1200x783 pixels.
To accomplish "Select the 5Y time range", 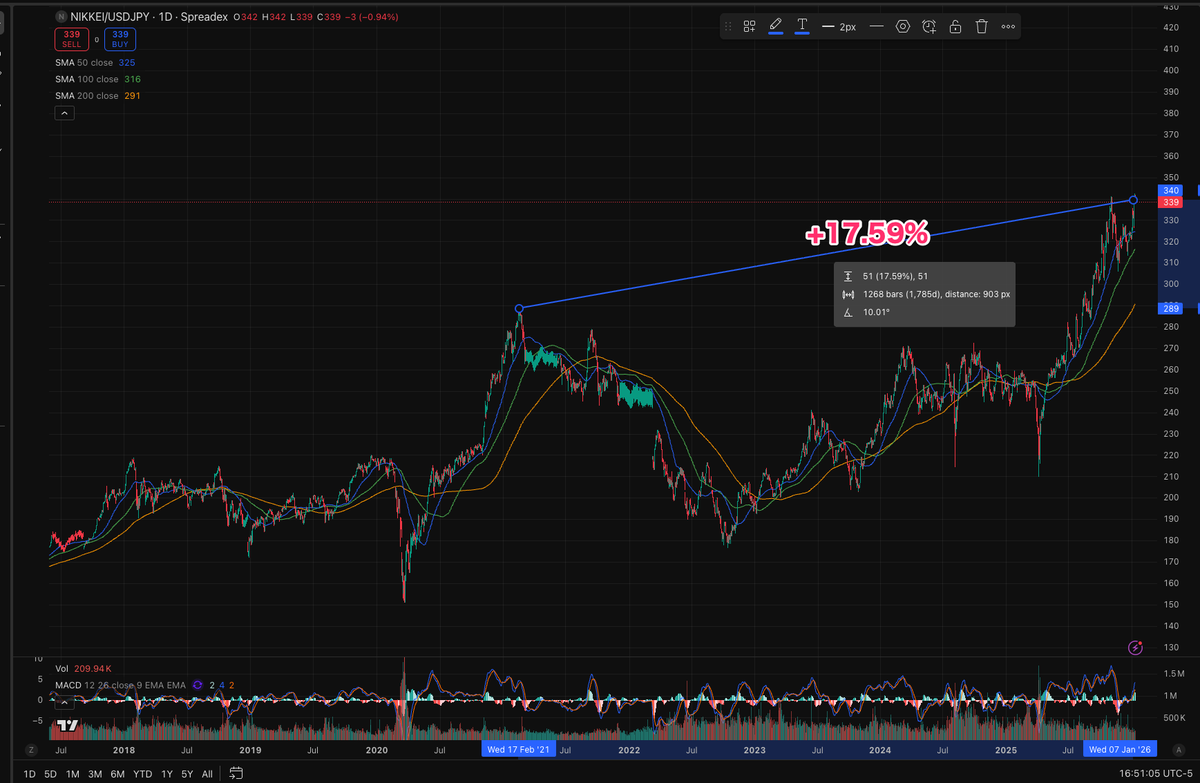I will coord(187,774).
